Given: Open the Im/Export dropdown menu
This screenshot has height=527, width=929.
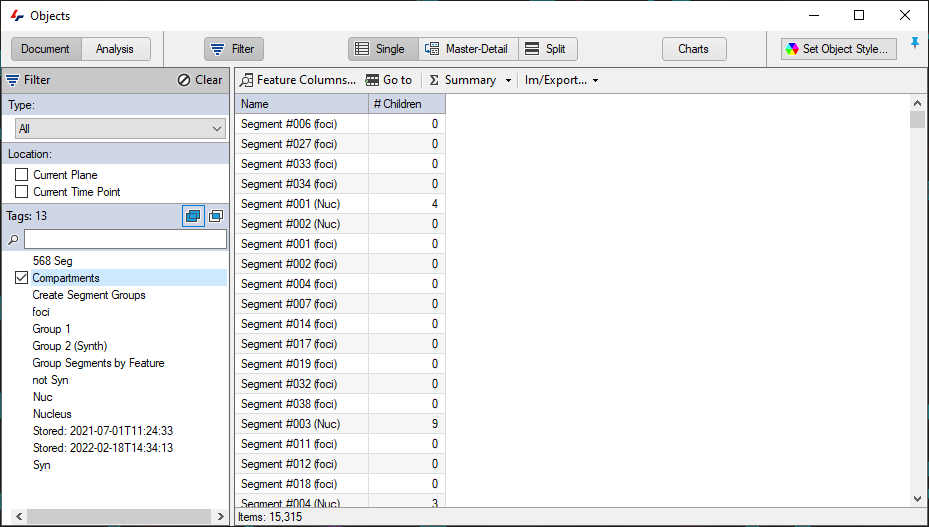Looking at the screenshot, I should point(562,80).
